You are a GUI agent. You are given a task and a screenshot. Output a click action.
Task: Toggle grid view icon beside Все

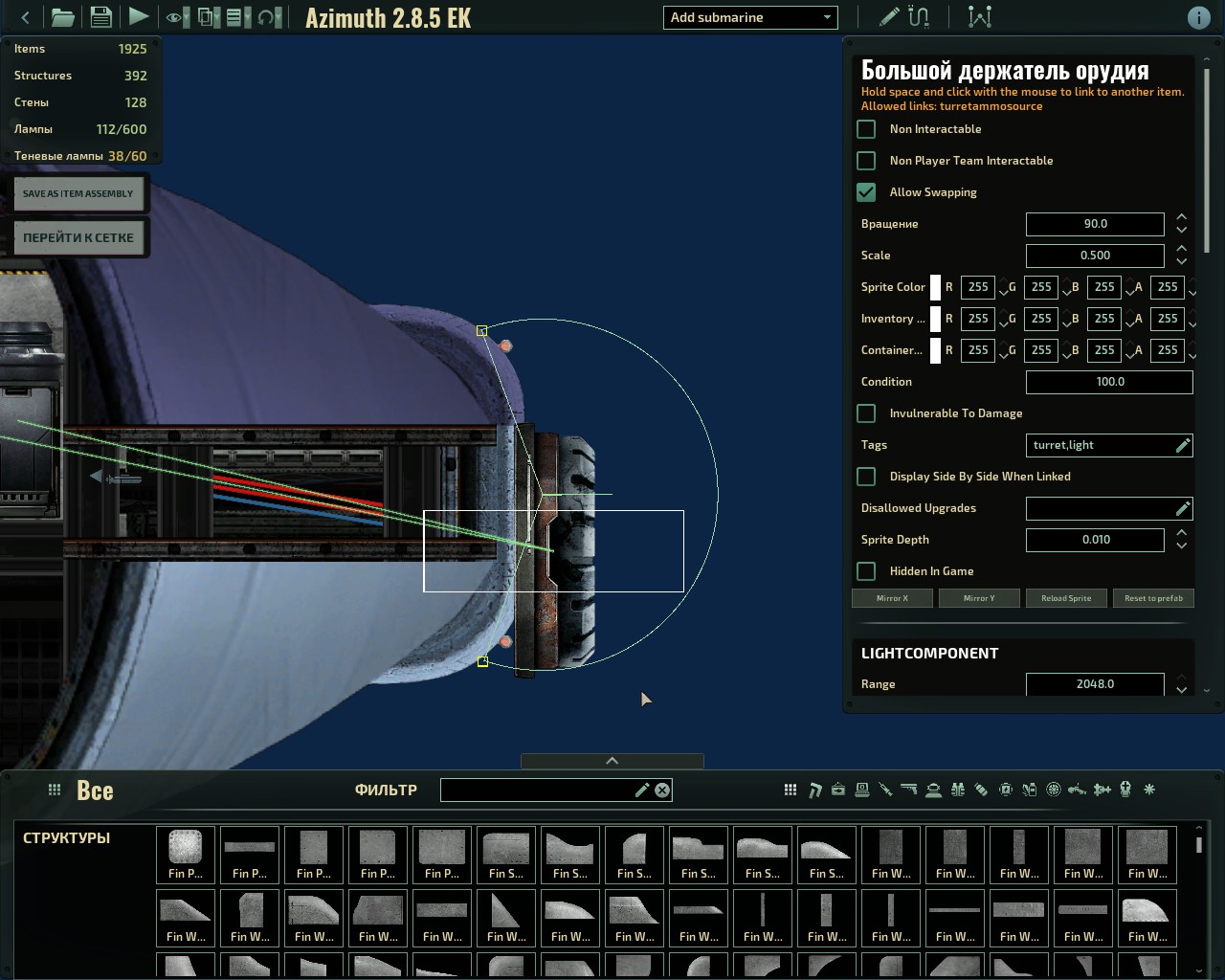pyautogui.click(x=55, y=790)
